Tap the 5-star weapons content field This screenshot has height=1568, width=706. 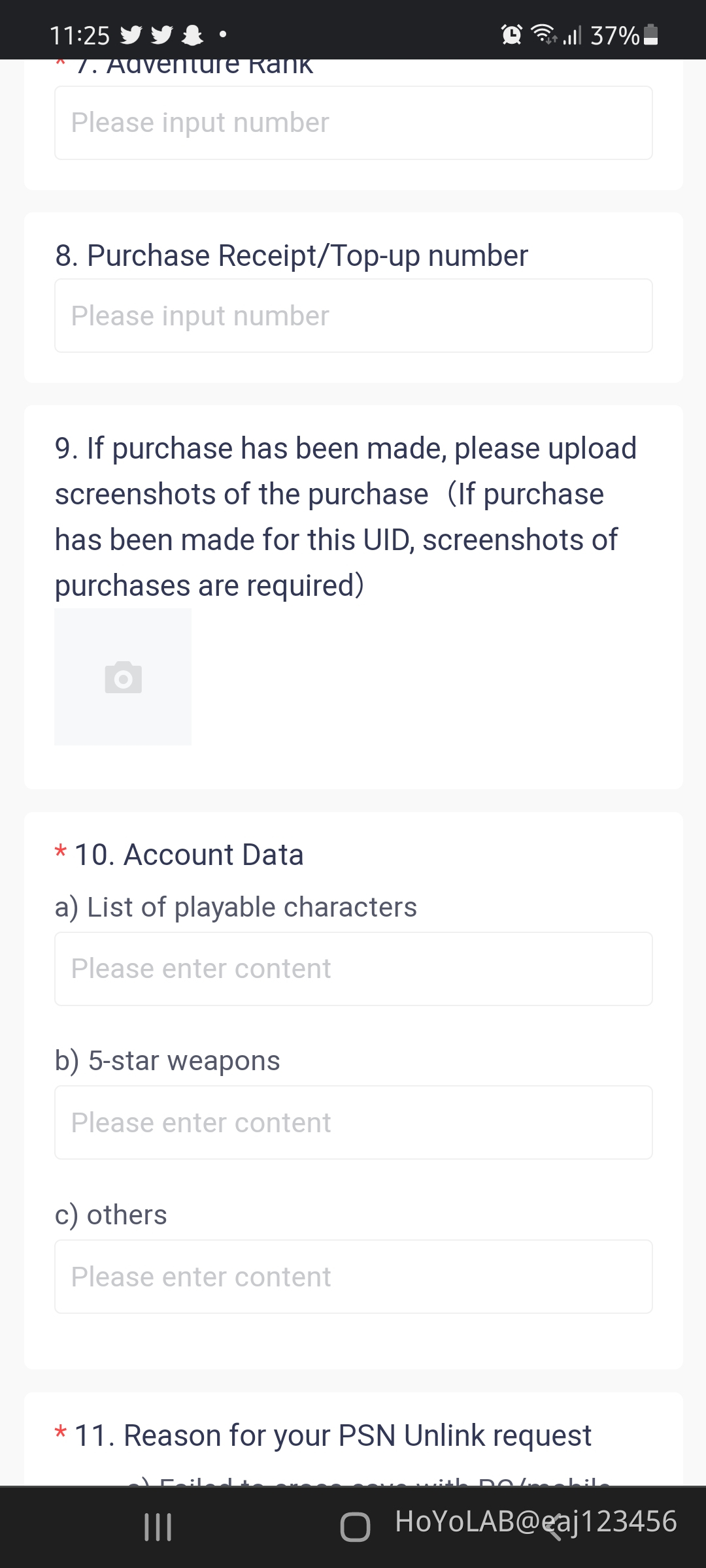[x=353, y=1122]
